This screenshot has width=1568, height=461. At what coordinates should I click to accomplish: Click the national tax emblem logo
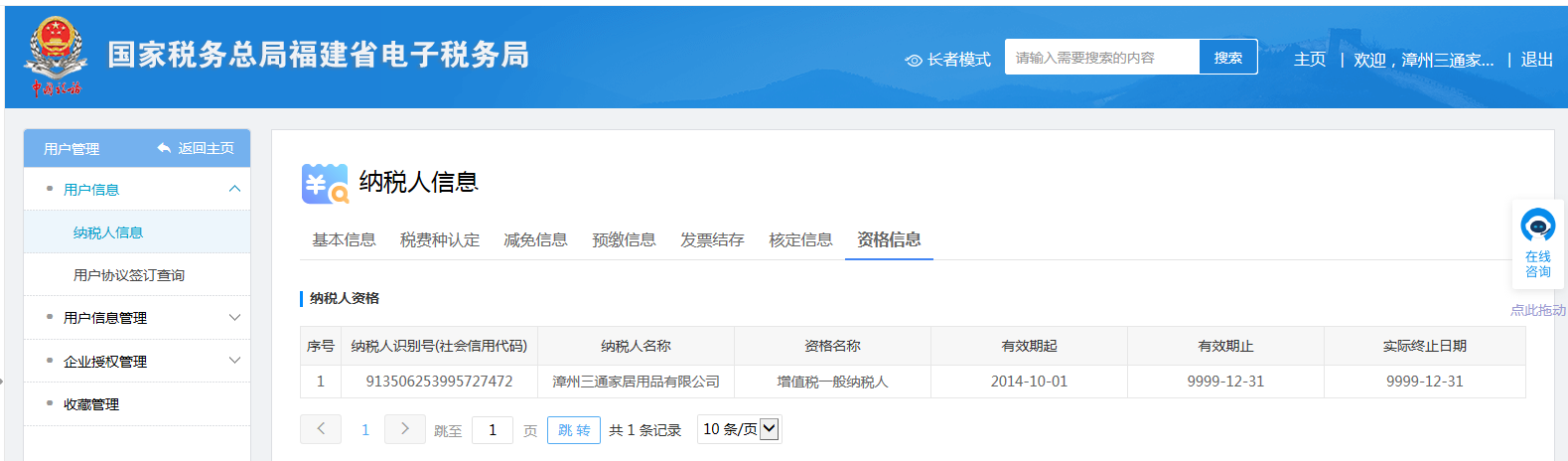pyautogui.click(x=56, y=56)
